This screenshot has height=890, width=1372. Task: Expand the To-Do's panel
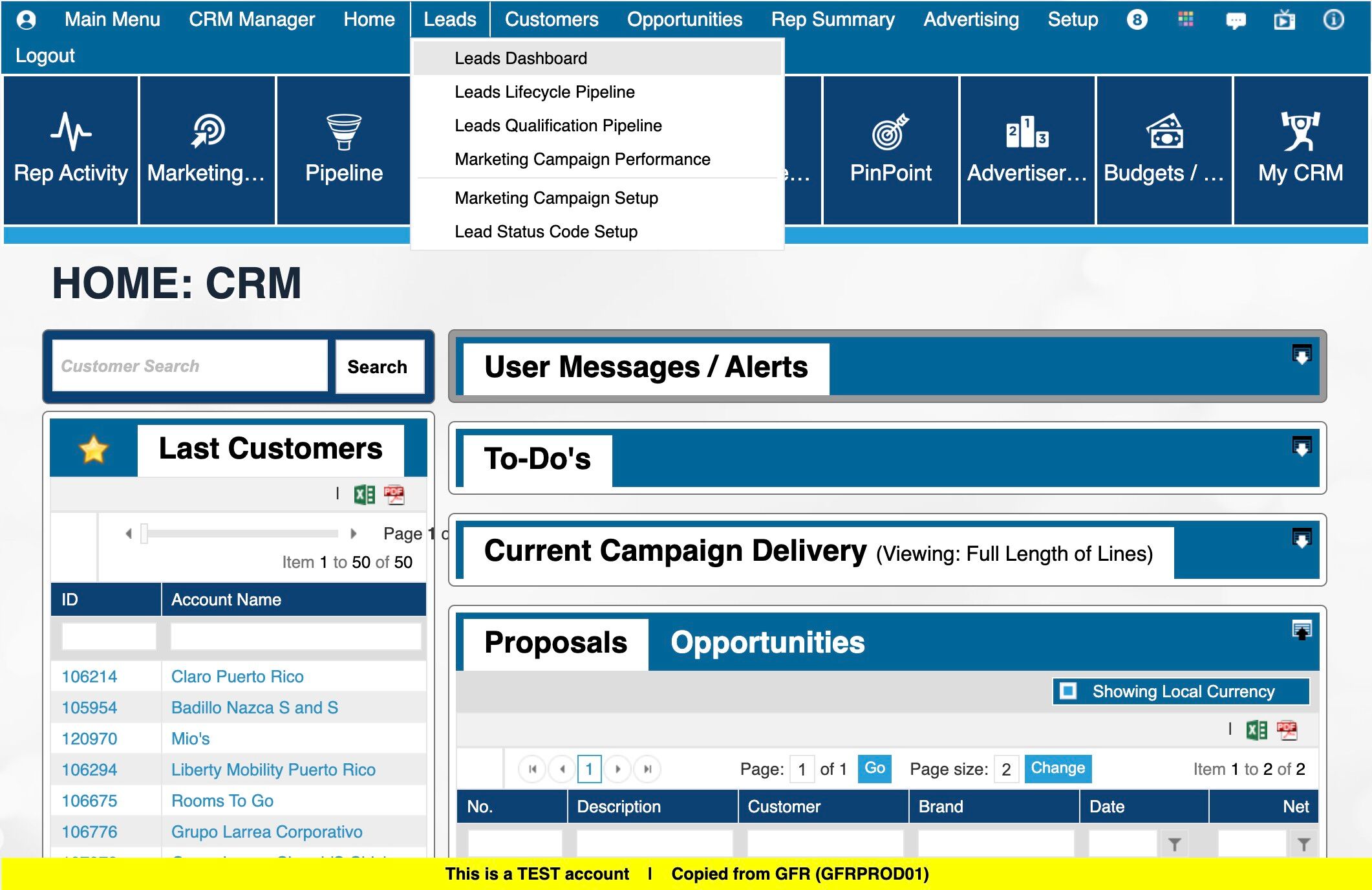1302,447
